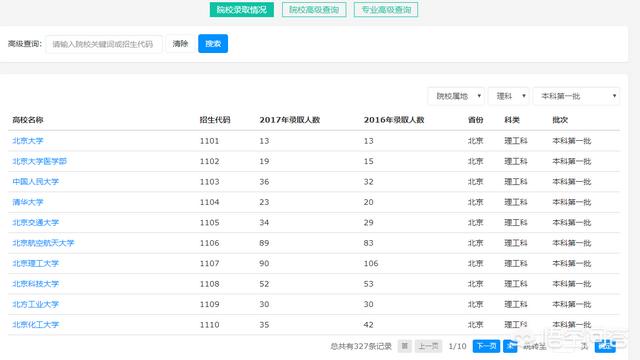Select the code cell 1101
The width and height of the screenshot is (640, 360).
209,141
